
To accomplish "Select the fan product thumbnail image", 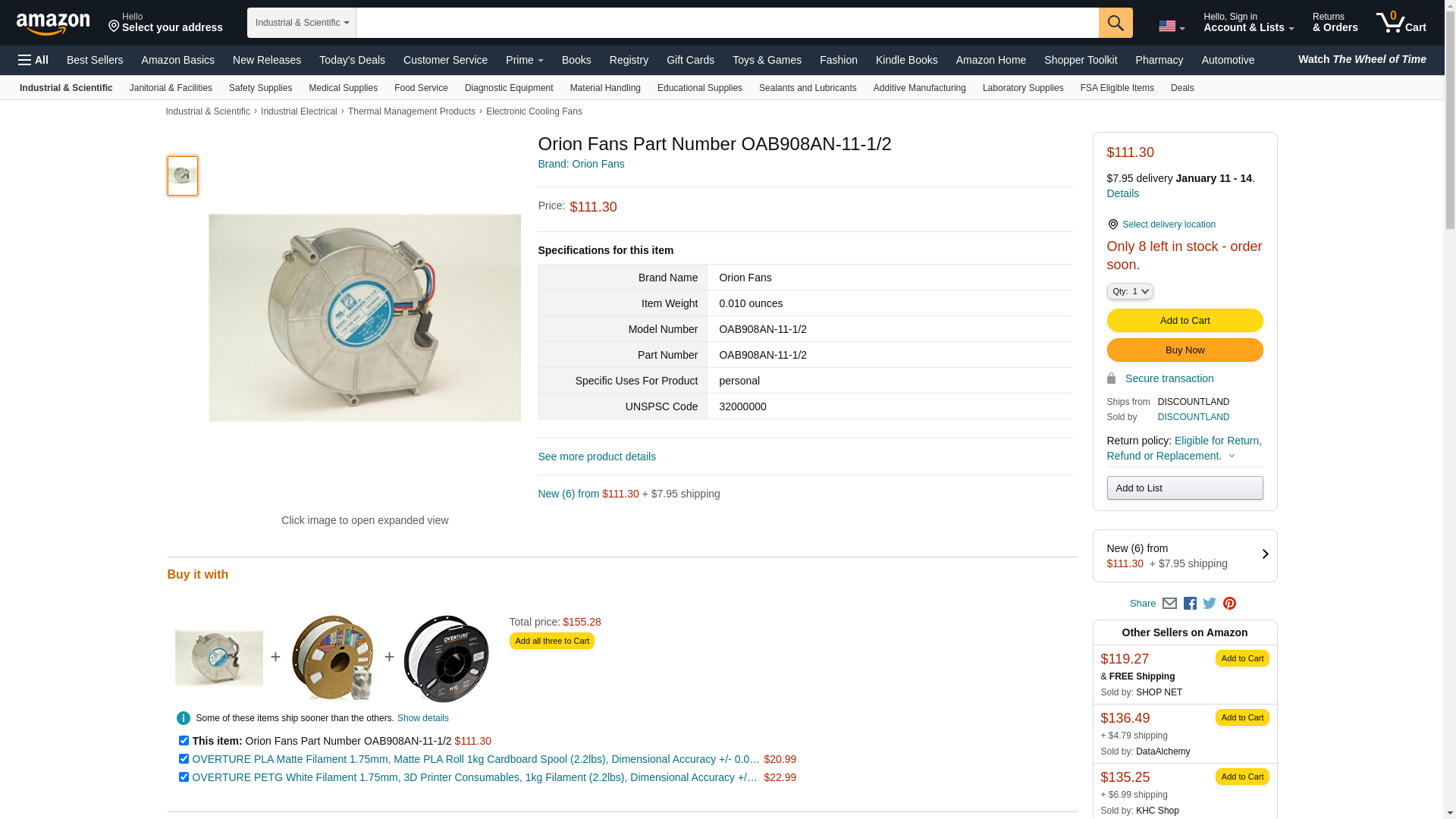I will (183, 176).
